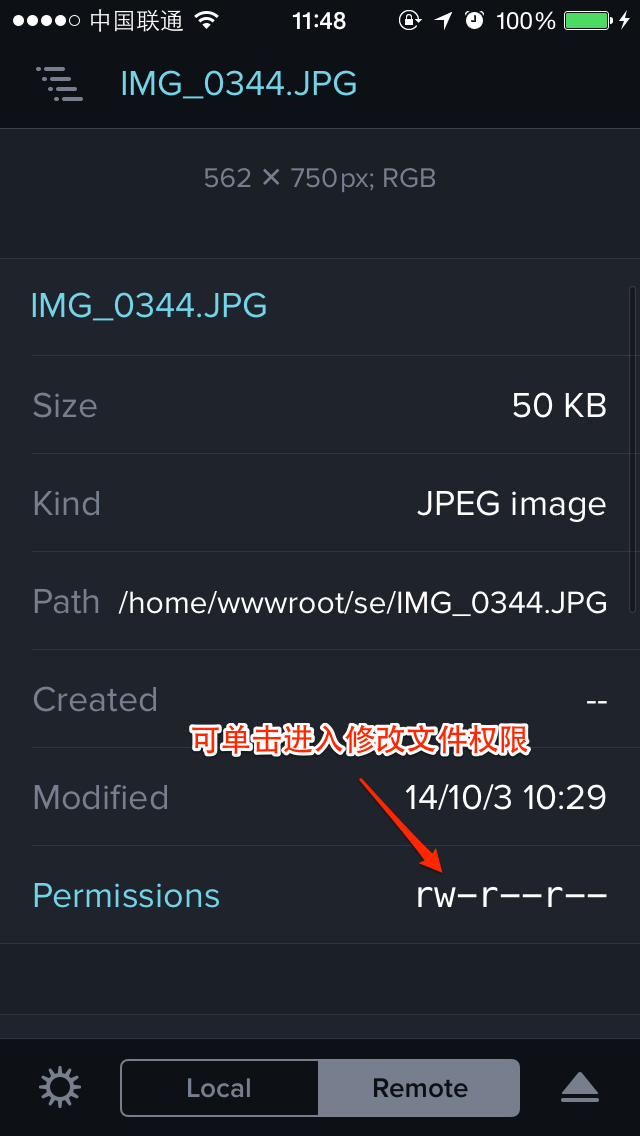Open Permissions rw-r--r-- editor
640x1136 pixels.
tap(510, 895)
